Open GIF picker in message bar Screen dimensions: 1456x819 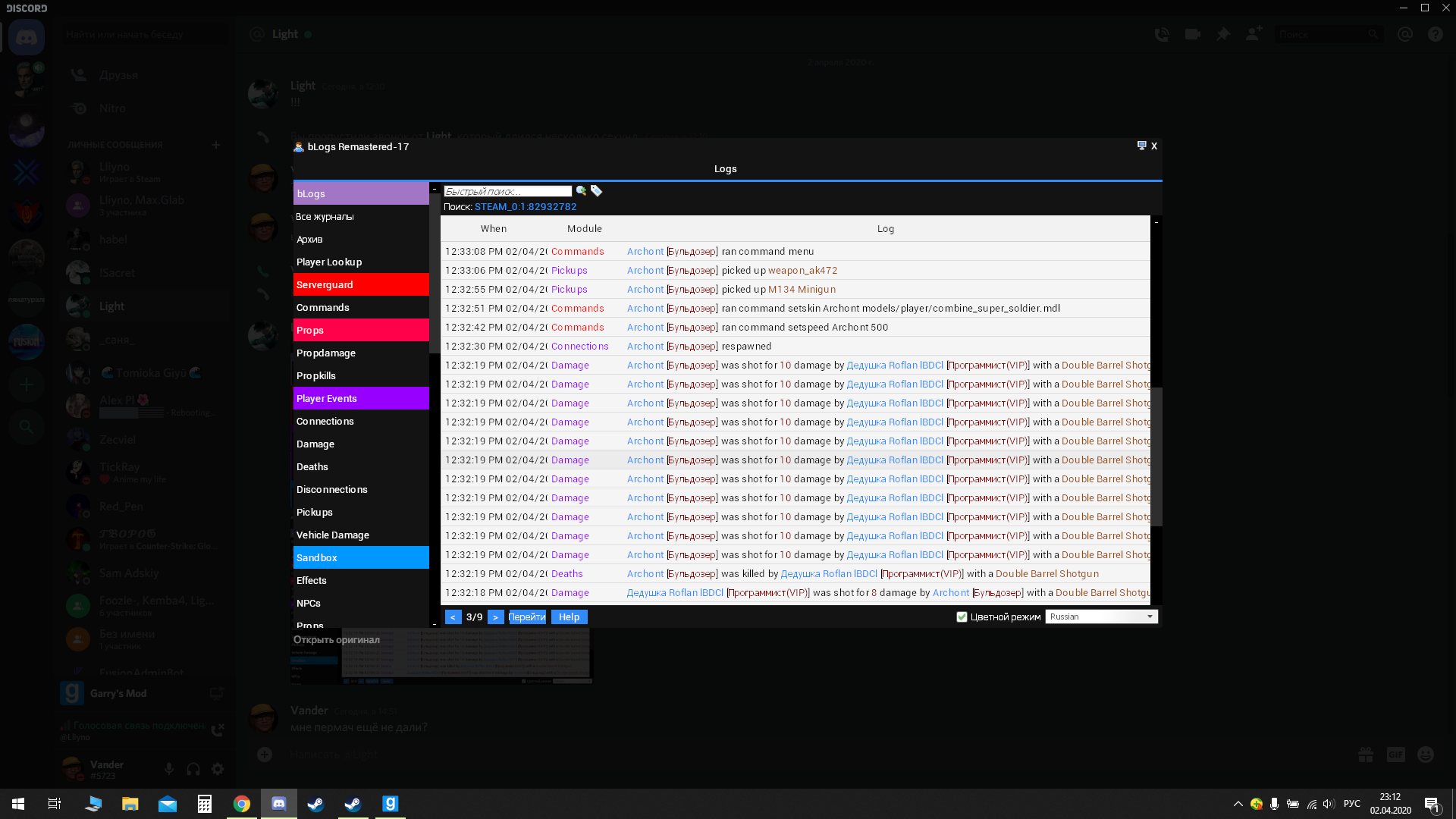[x=1395, y=755]
